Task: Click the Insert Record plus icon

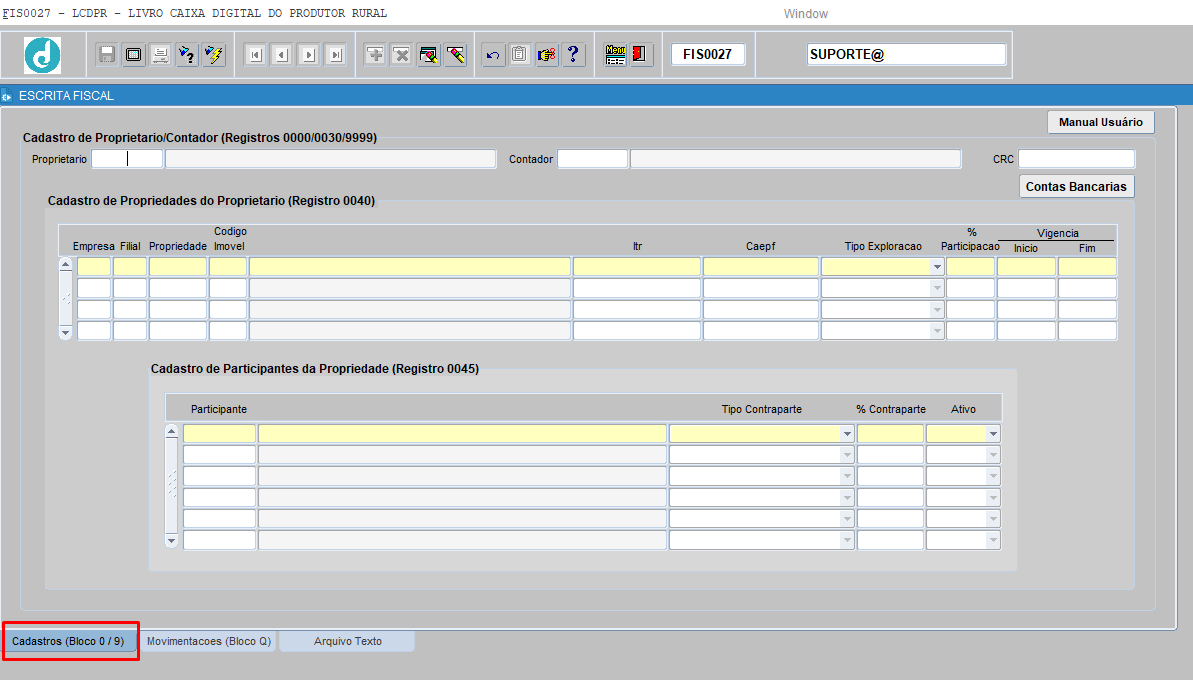Action: [375, 55]
